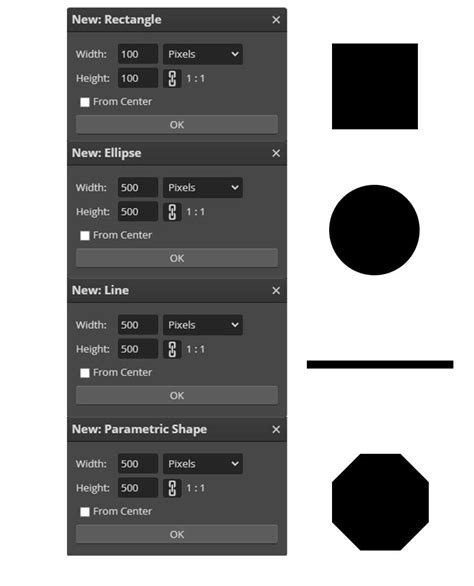The image size is (474, 586).
Task: Confirm Rectangle dialog with OK
Action: [x=177, y=124]
